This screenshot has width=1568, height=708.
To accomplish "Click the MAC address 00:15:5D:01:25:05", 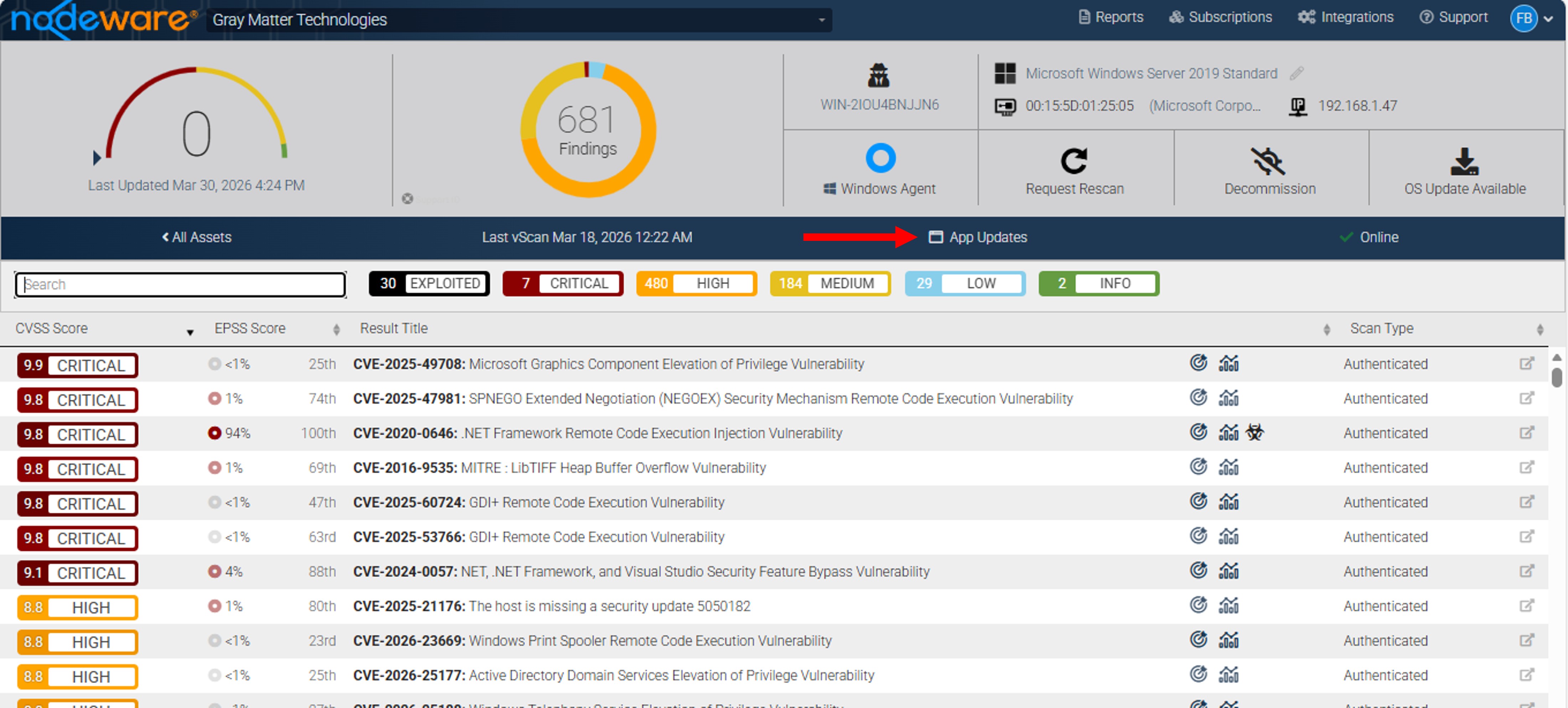I will tap(1079, 106).
